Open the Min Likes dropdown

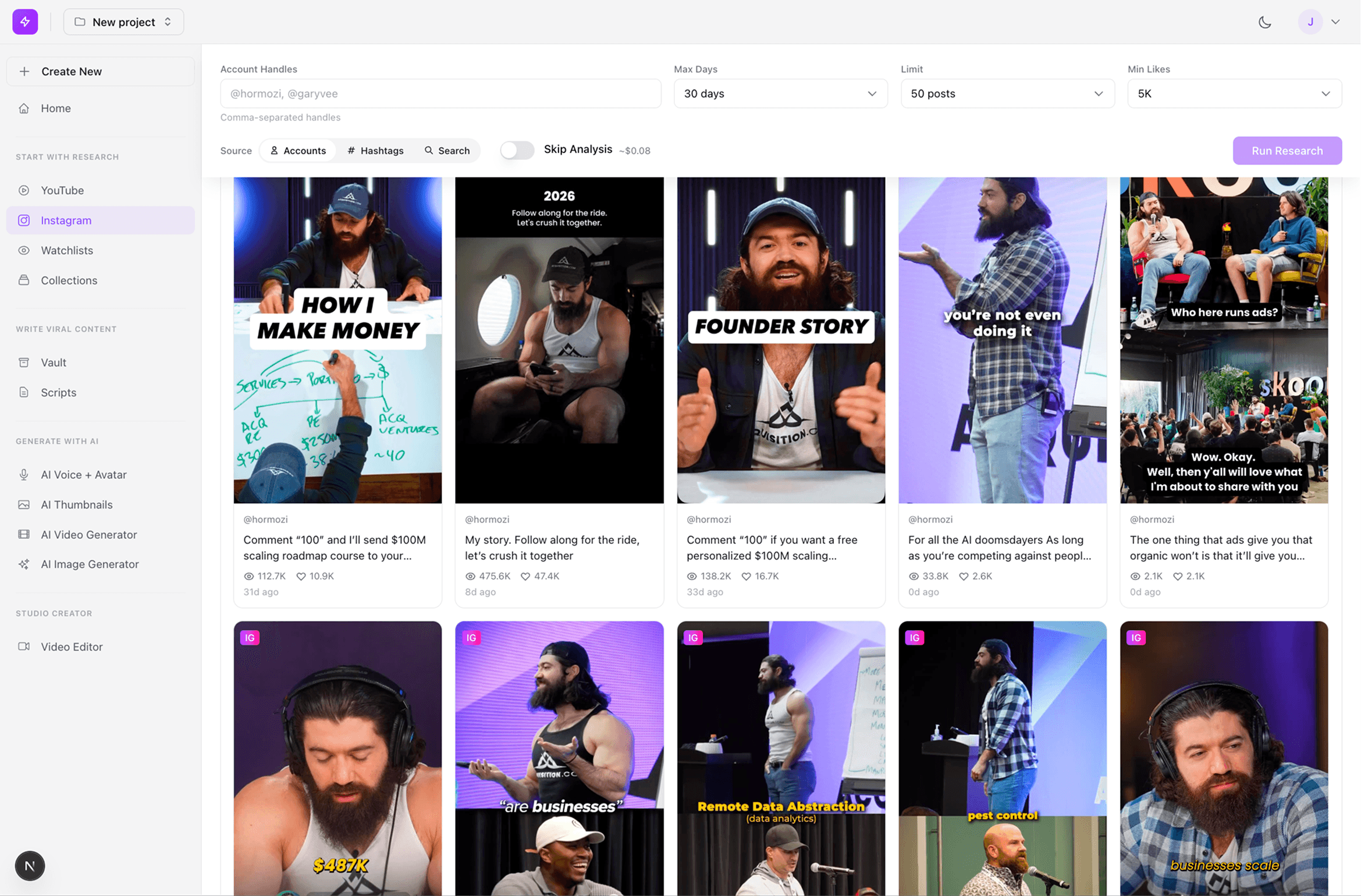pyautogui.click(x=1234, y=94)
